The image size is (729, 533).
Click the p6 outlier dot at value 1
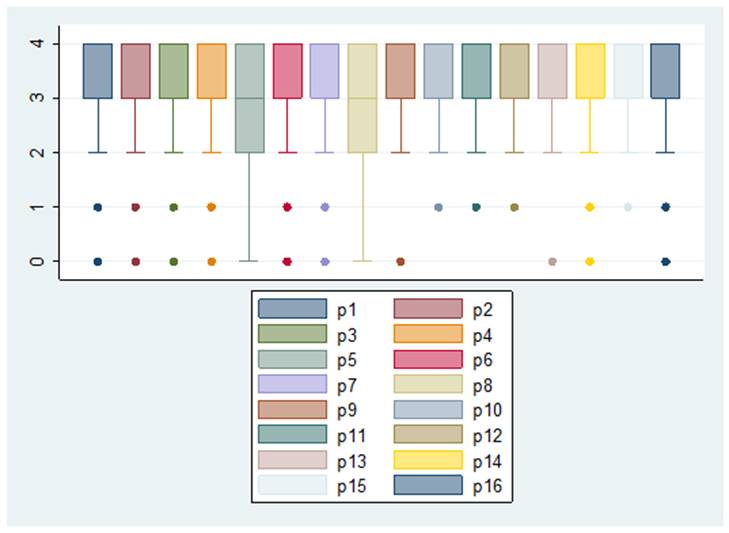pos(287,207)
